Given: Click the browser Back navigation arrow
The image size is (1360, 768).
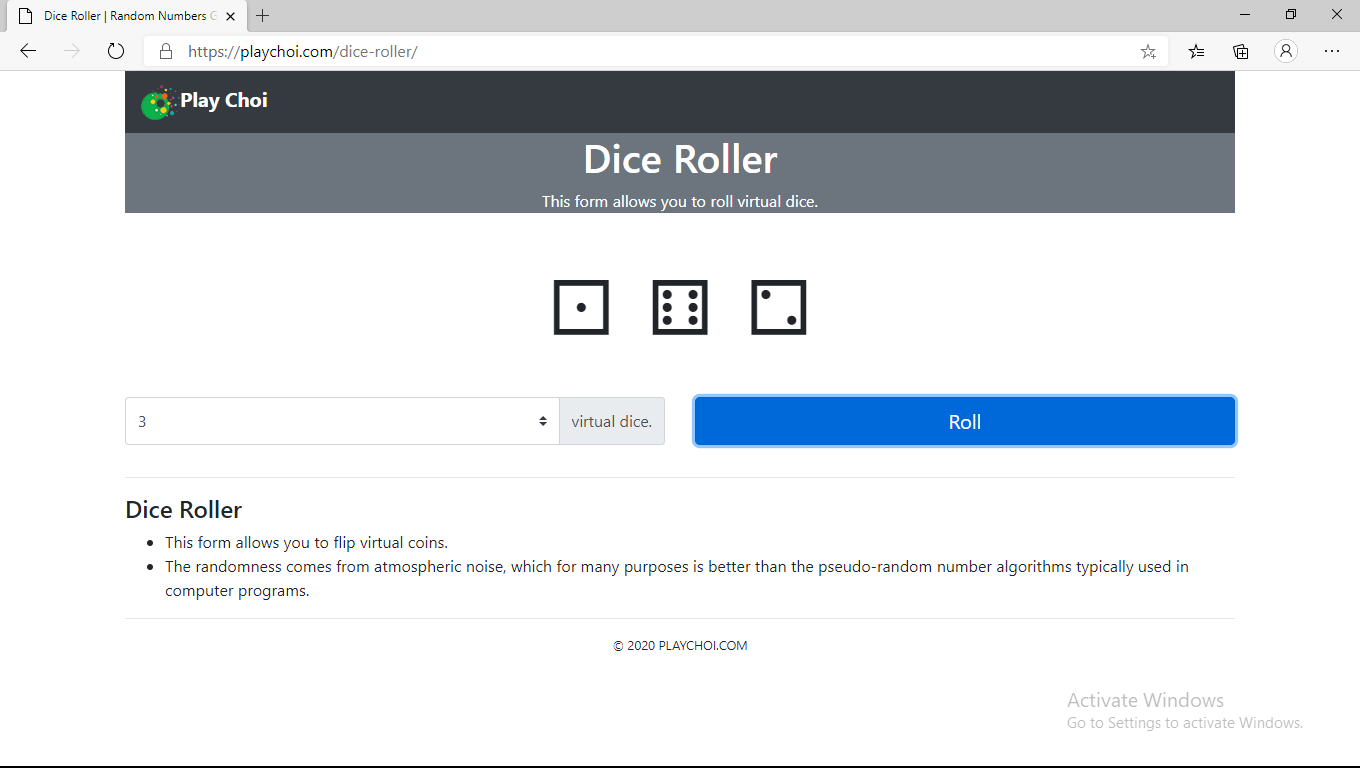Looking at the screenshot, I should click(x=27, y=51).
